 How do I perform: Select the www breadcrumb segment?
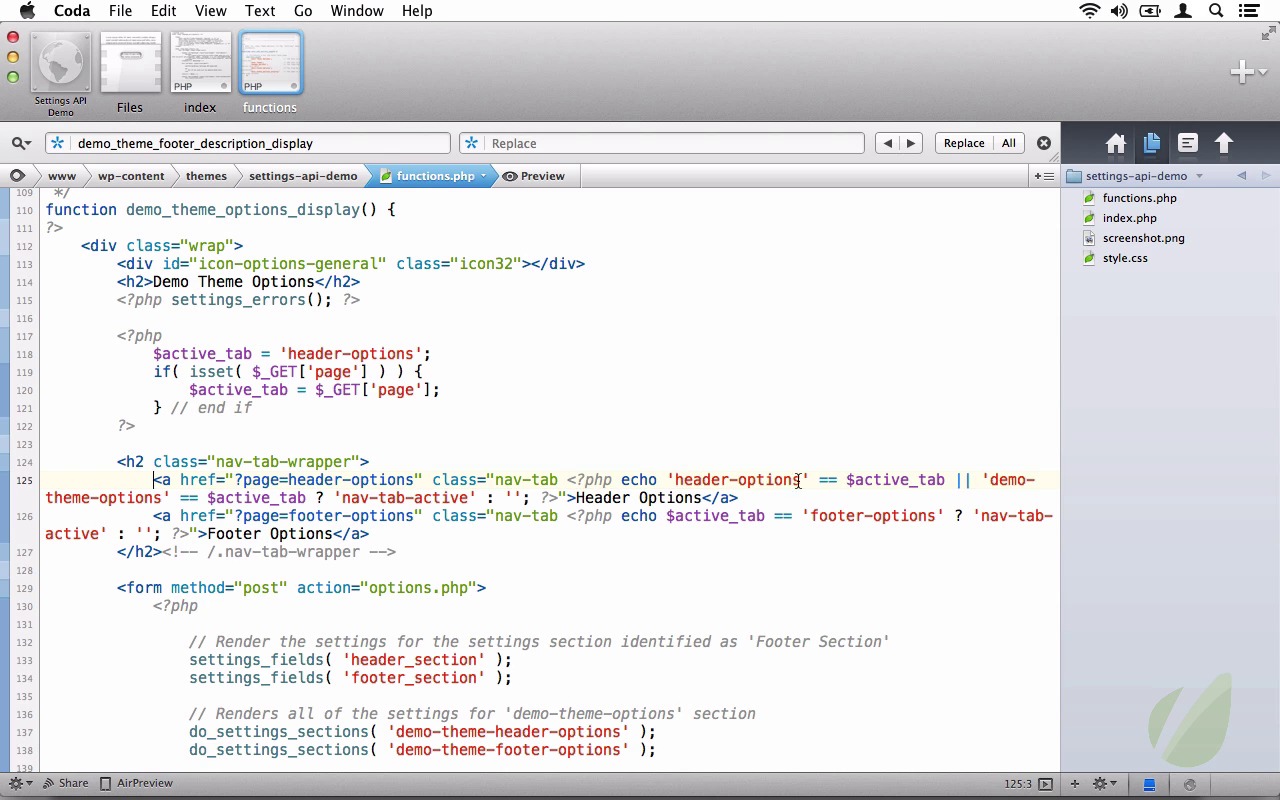point(62,176)
